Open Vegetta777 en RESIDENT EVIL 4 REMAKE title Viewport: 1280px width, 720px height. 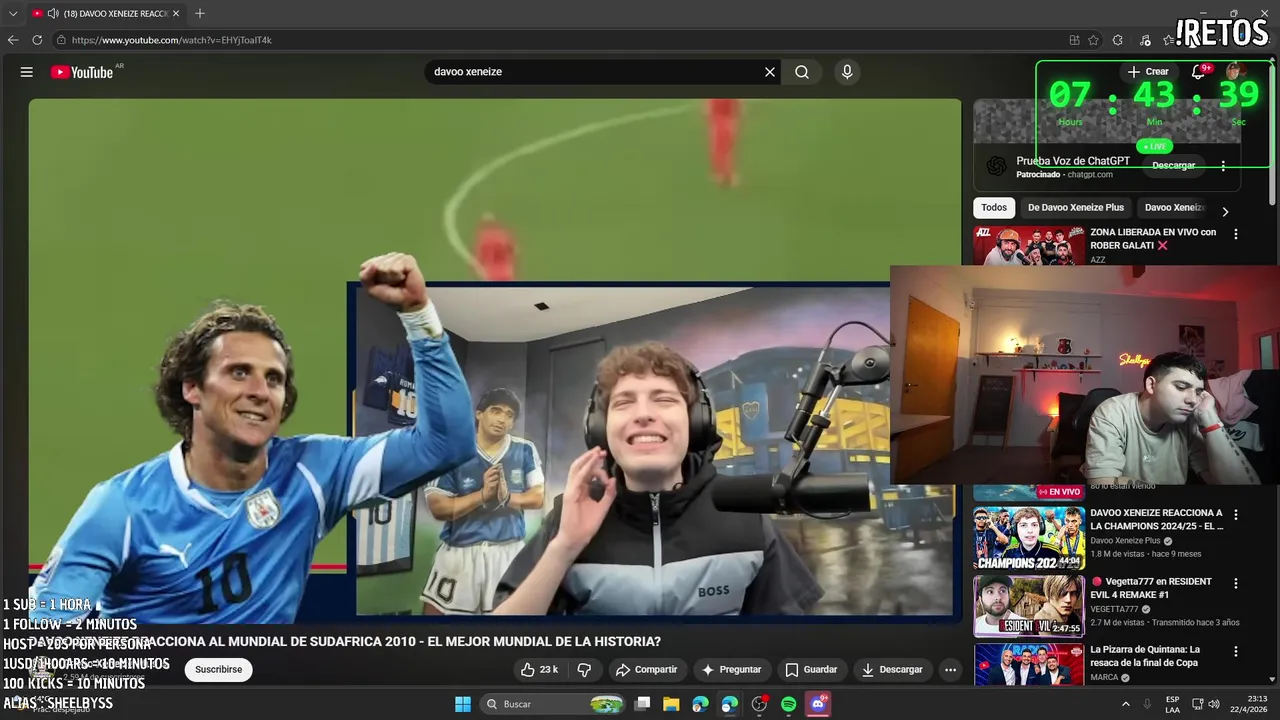tap(1150, 588)
